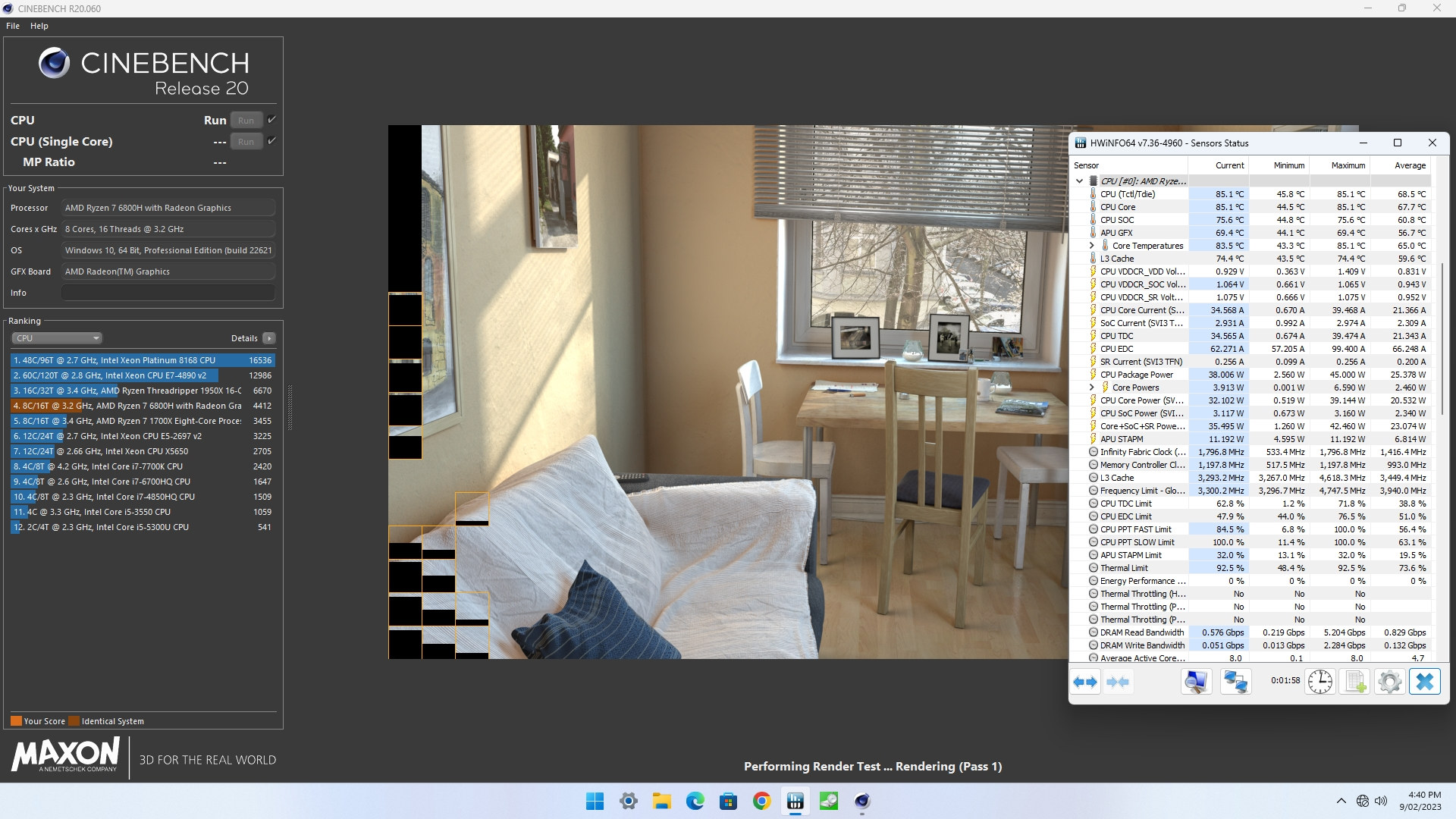Image resolution: width=1456 pixels, height=819 pixels.
Task: Click the Info input field
Action: click(x=168, y=293)
